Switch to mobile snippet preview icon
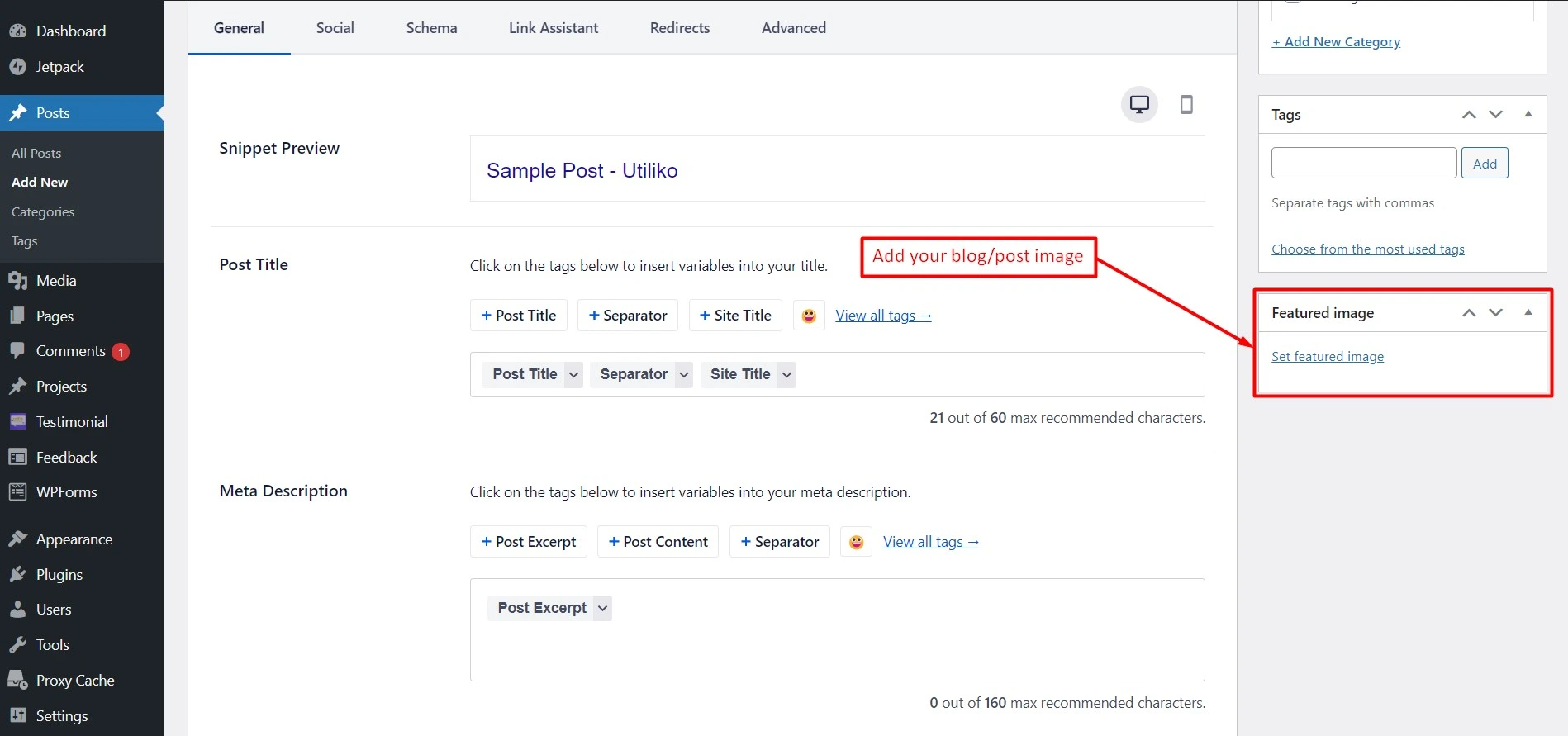The height and width of the screenshot is (736, 1568). coord(1186,105)
